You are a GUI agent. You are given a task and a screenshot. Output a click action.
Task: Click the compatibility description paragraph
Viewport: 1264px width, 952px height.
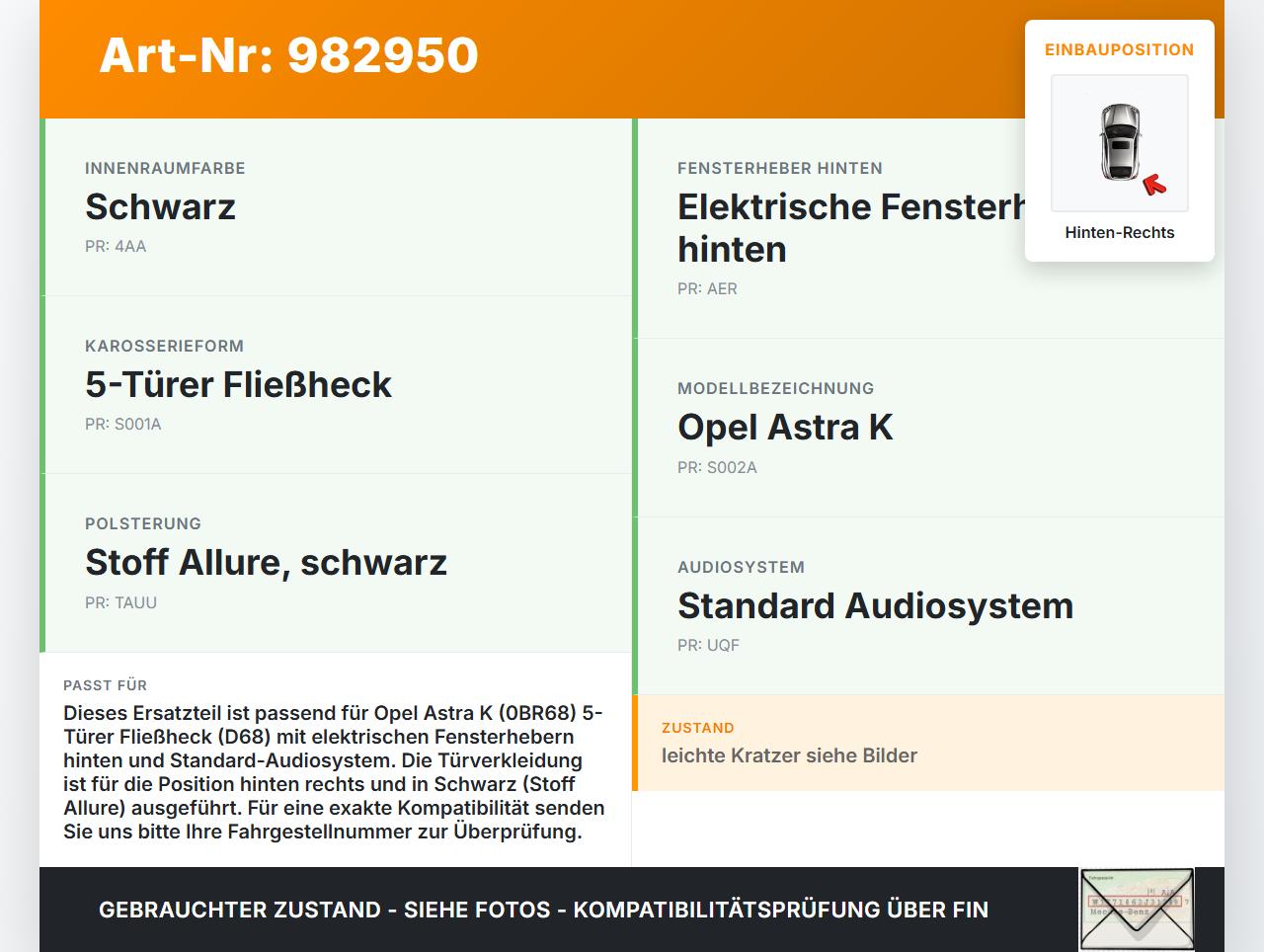point(335,772)
